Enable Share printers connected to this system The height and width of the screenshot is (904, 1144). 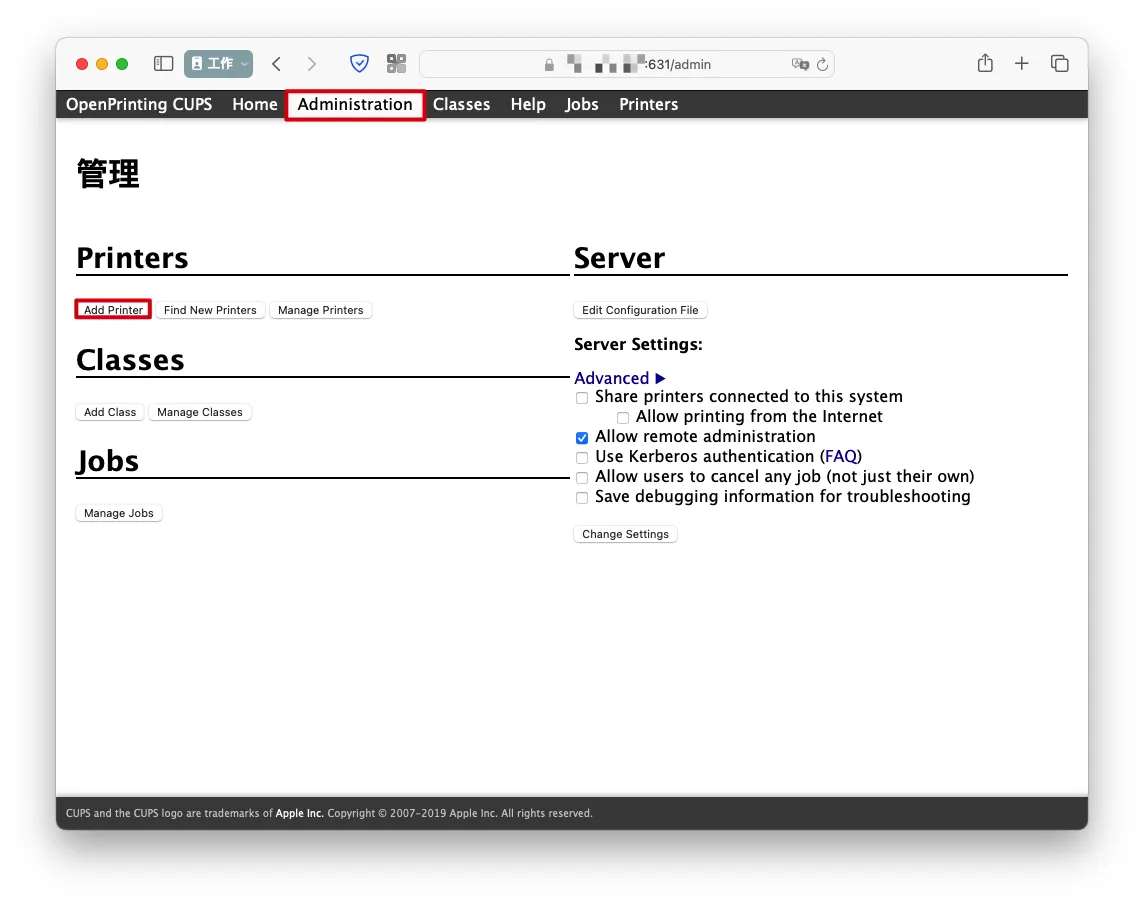click(582, 398)
